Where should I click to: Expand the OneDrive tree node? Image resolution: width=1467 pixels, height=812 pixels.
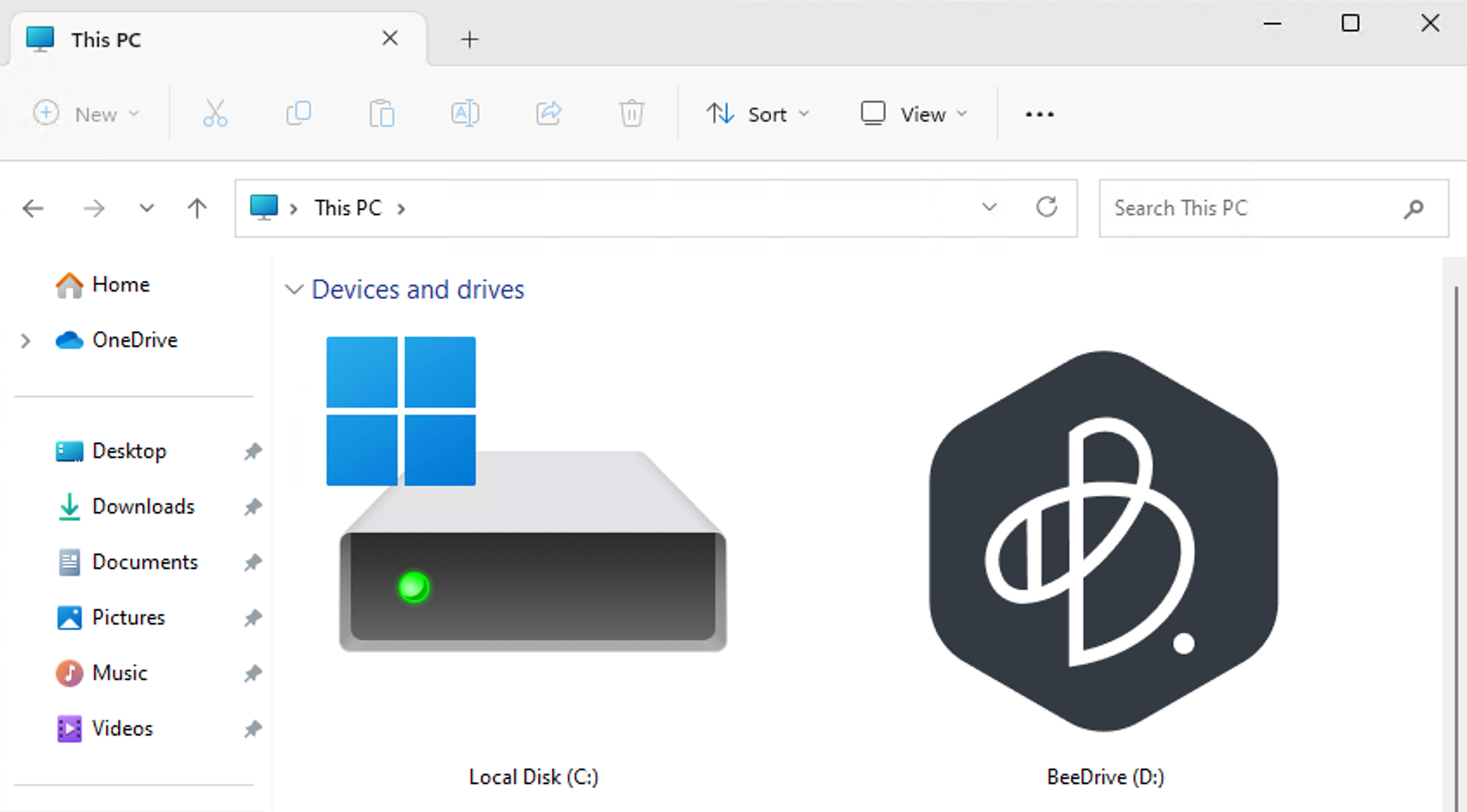(26, 341)
